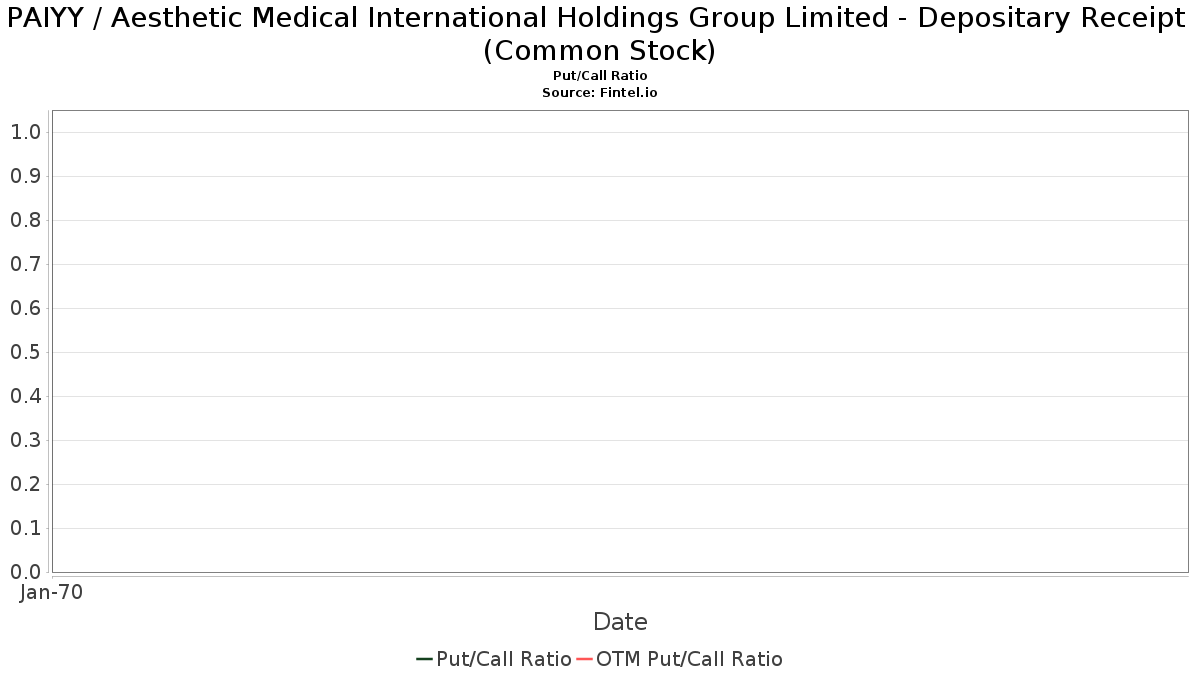The image size is (1200, 675).
Task: Click the 0.0 y-axis tick label
Action: pyautogui.click(x=25, y=572)
